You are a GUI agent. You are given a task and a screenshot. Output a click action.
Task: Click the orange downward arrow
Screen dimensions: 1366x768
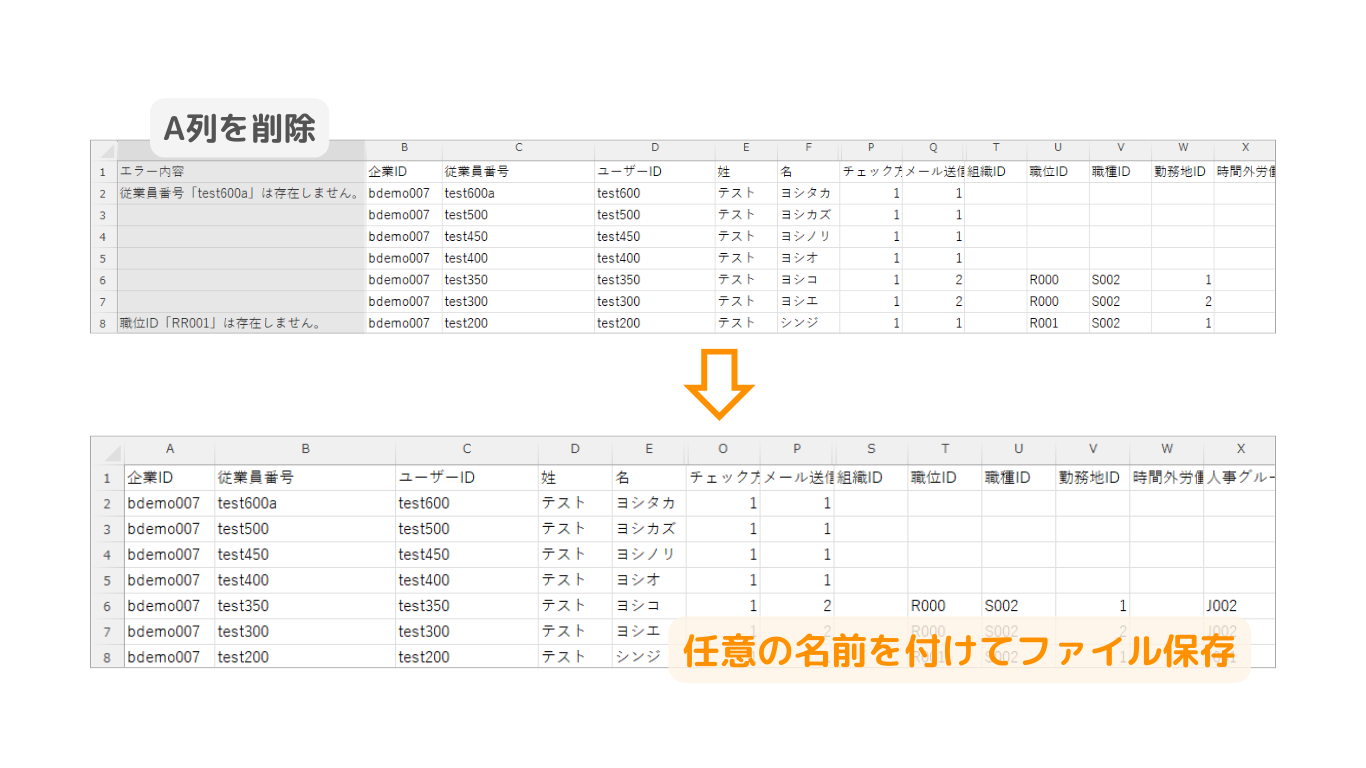point(717,384)
